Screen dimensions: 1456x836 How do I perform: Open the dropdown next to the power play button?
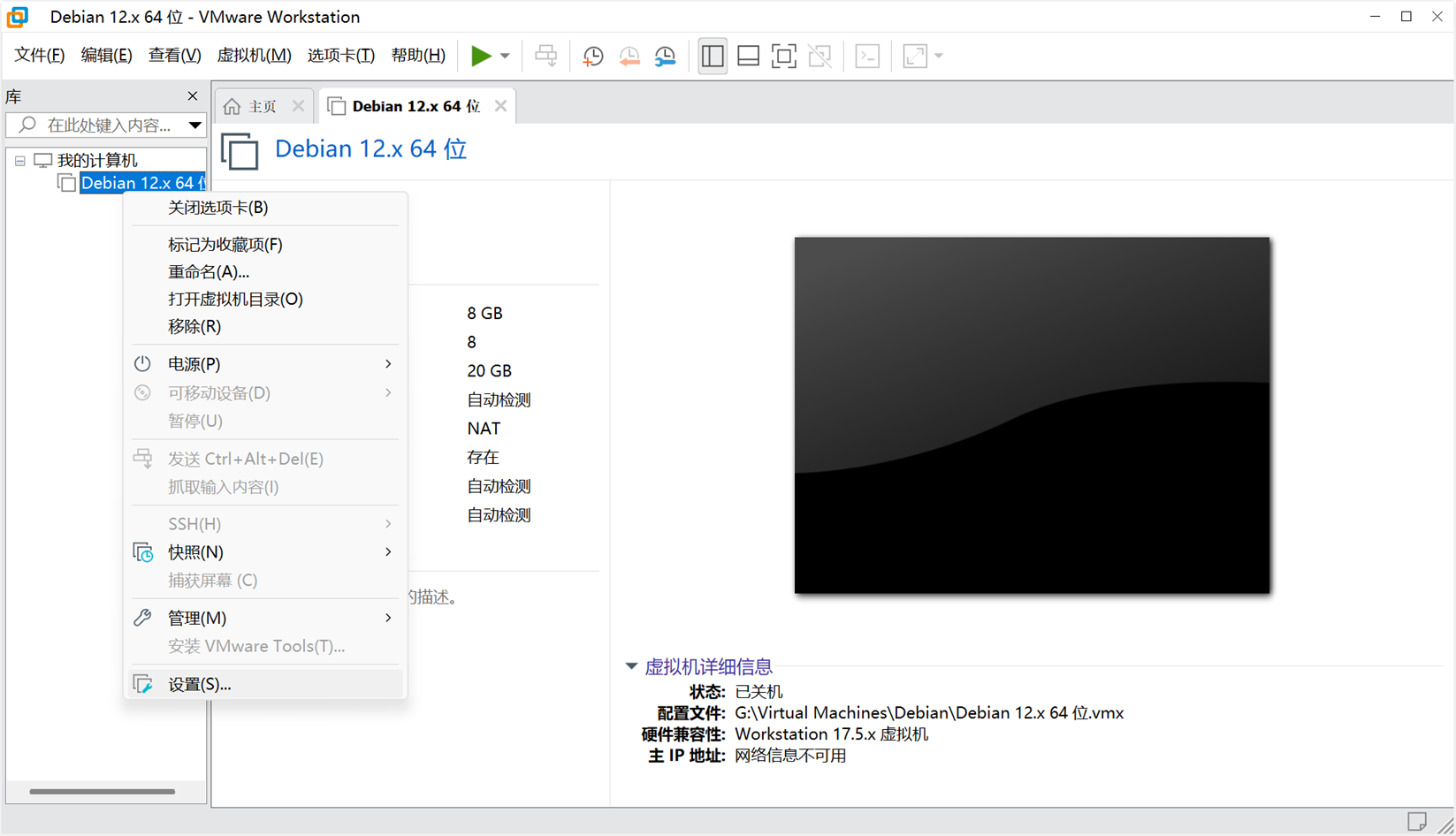pos(504,55)
